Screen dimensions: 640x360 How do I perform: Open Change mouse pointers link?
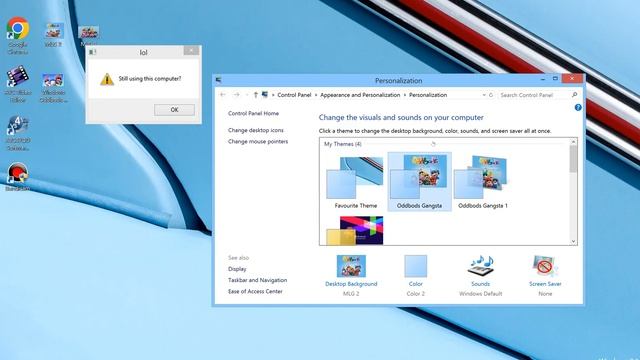258,141
